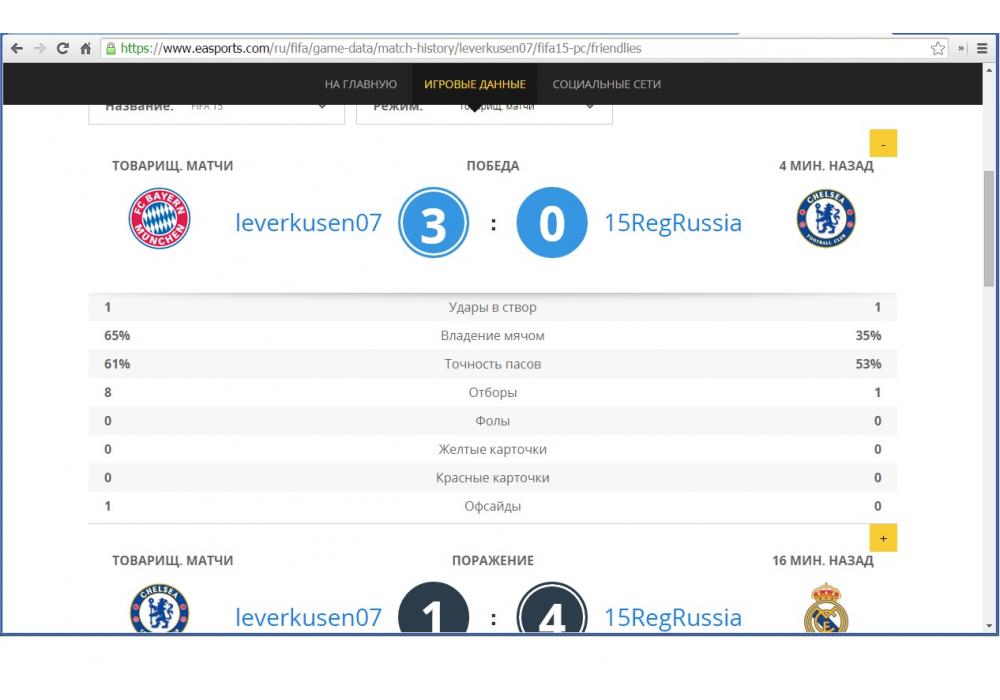The height and width of the screenshot is (700, 1000).
Task: Open the НА ГЛАВНУЮ menu item
Action: 360,84
